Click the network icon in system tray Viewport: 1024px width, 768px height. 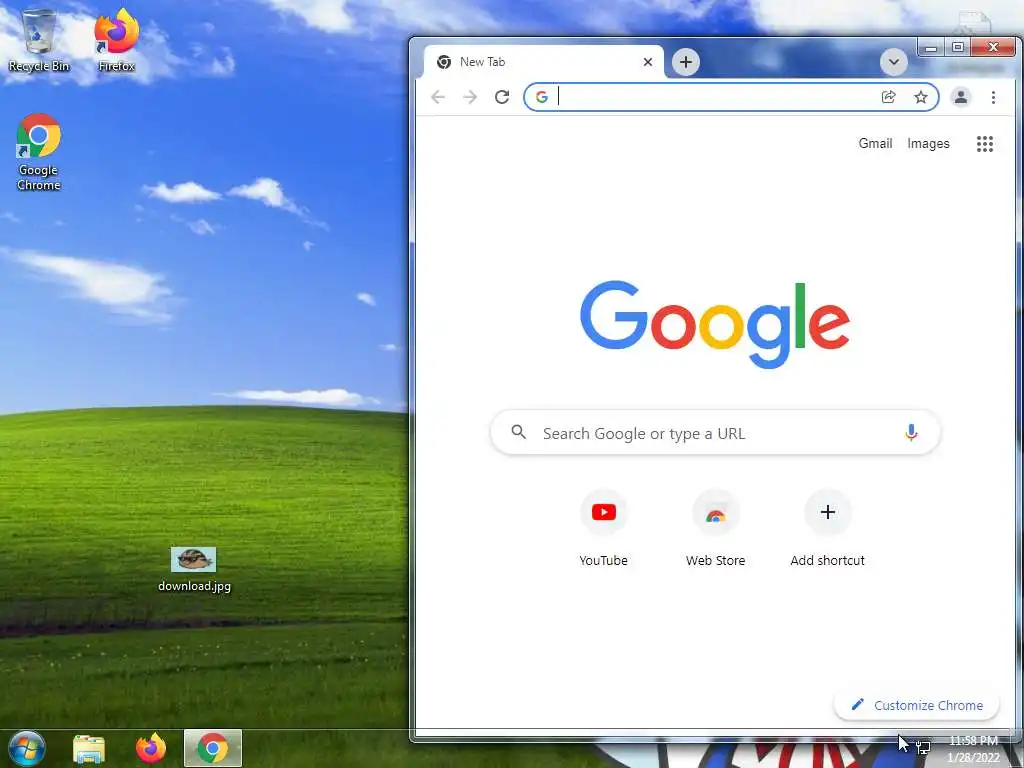pyautogui.click(x=923, y=748)
